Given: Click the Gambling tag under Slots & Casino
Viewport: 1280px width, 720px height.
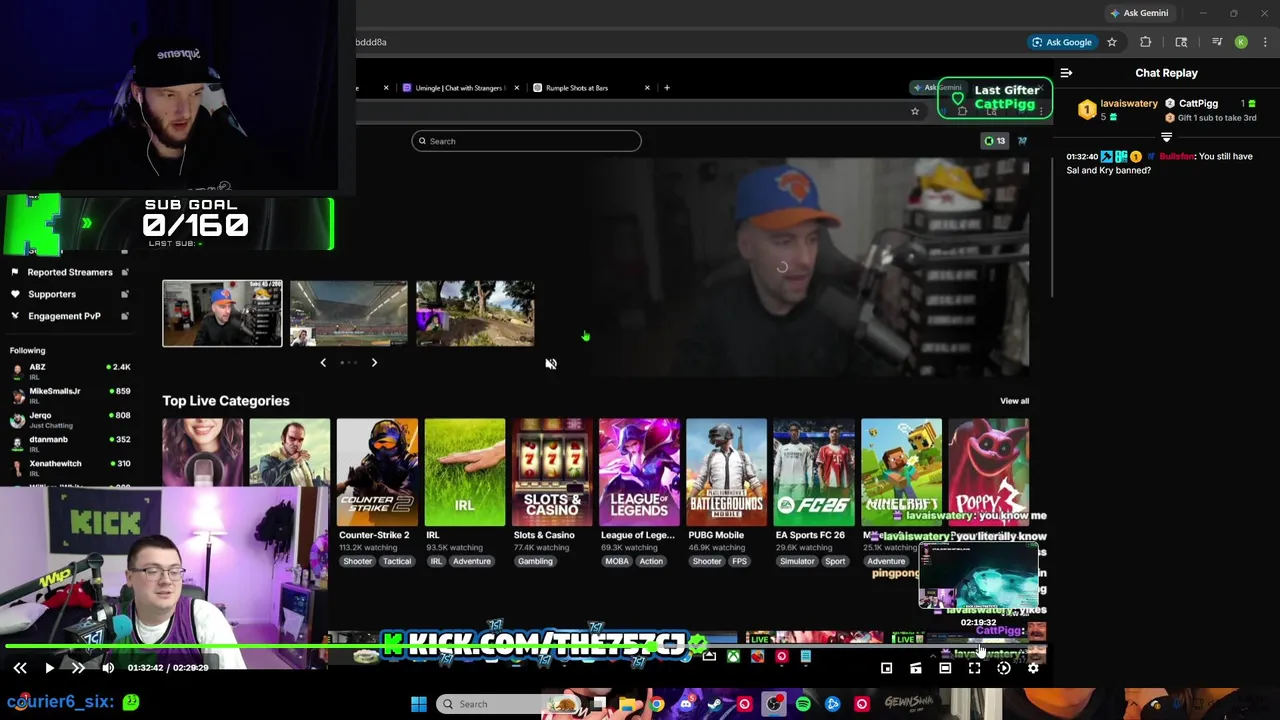Looking at the screenshot, I should pos(535,562).
